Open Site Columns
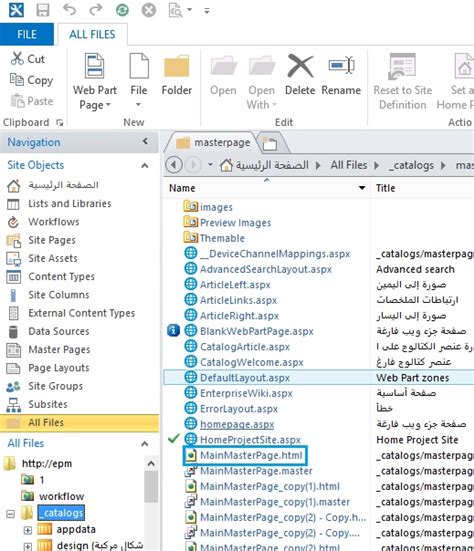Viewport: 474px width, 551px height. coord(59,295)
